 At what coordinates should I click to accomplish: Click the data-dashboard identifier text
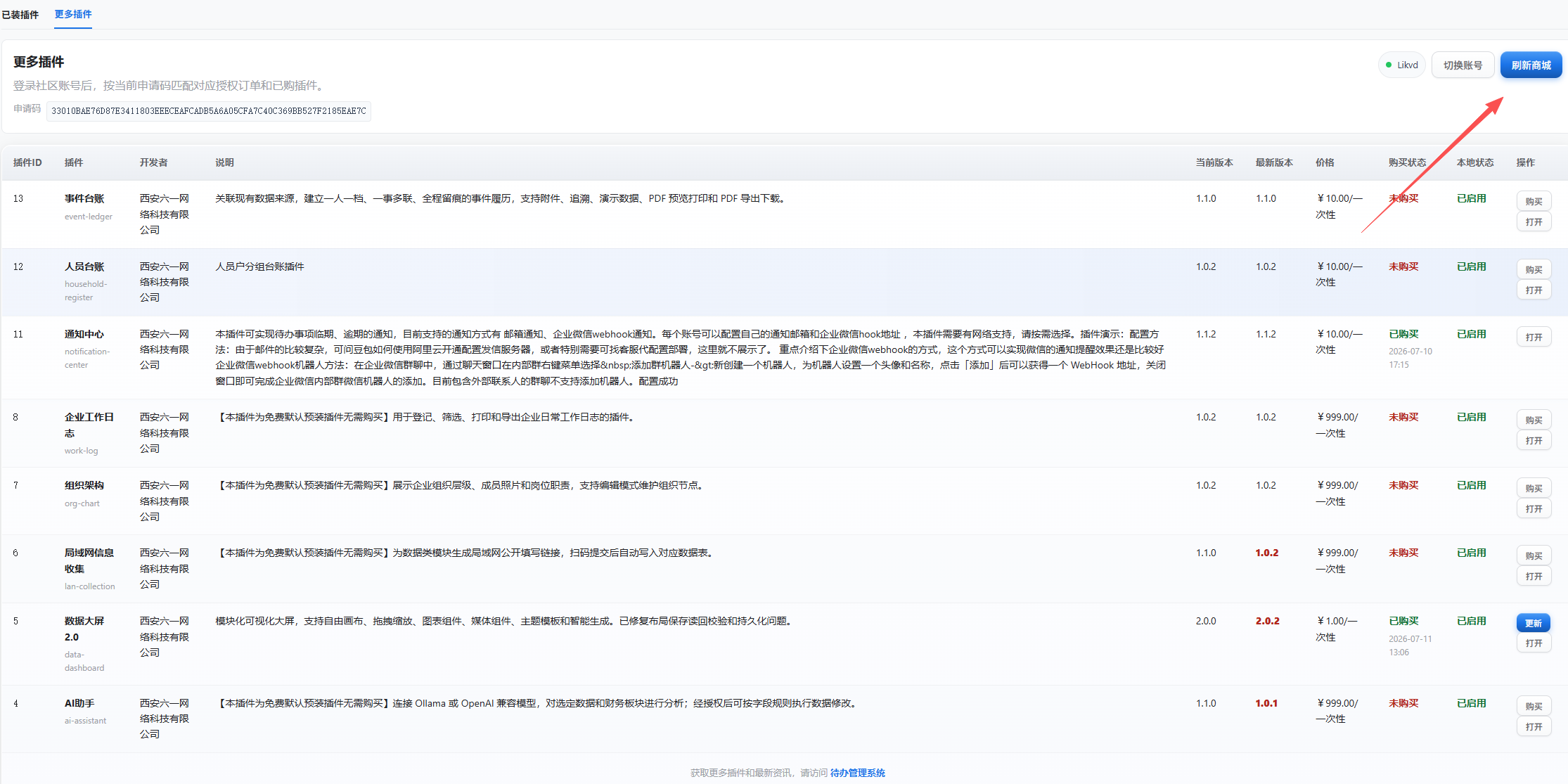(x=84, y=661)
